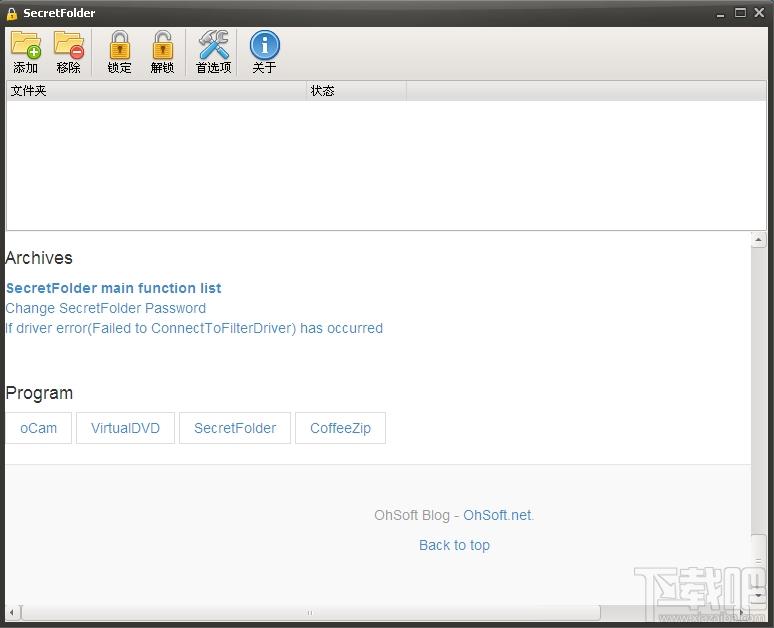Open the oCam program button
The image size is (774, 628).
point(39,428)
